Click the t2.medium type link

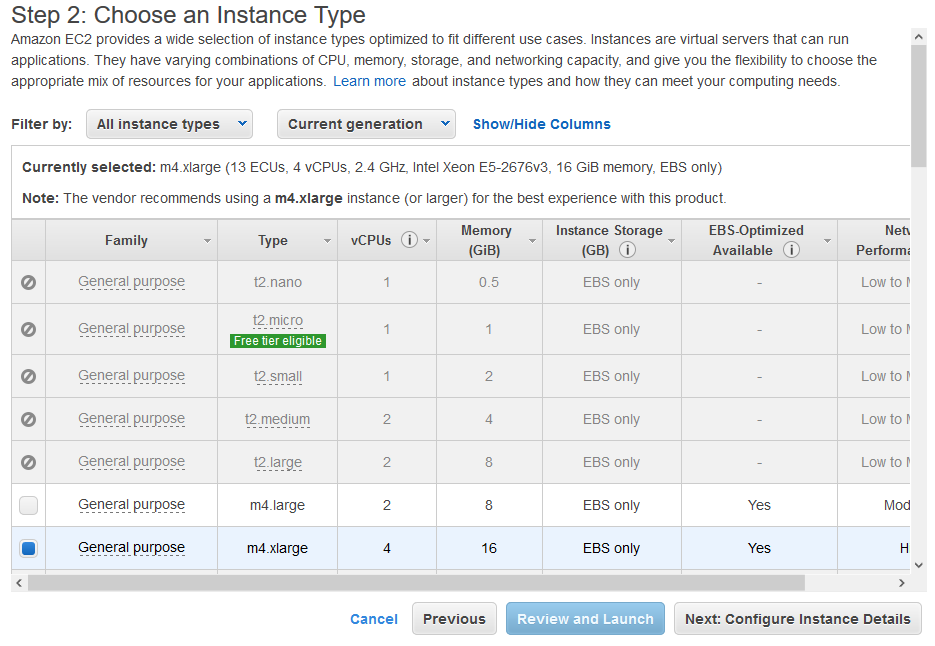[x=277, y=419]
